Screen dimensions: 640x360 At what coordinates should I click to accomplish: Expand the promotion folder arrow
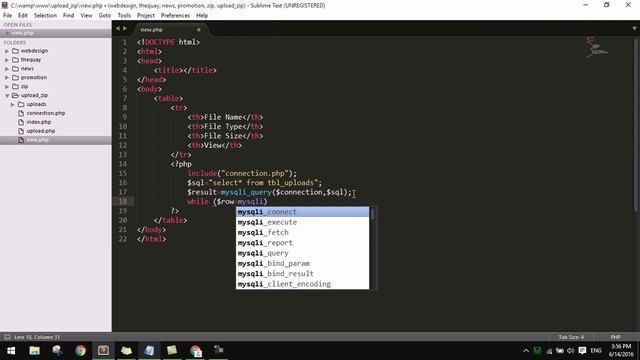point(7,78)
